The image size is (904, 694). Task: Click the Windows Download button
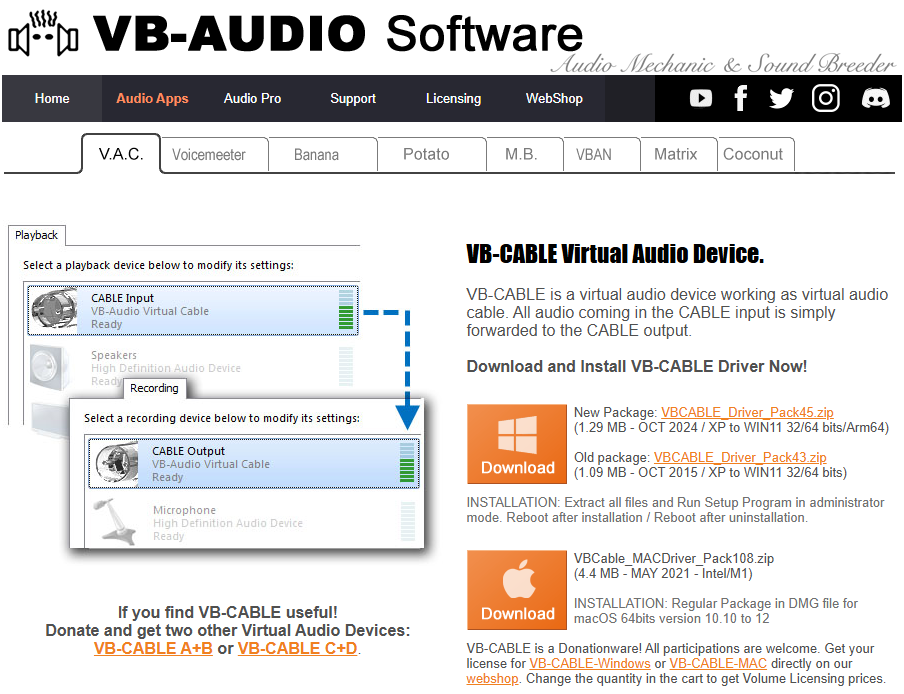pos(517,444)
